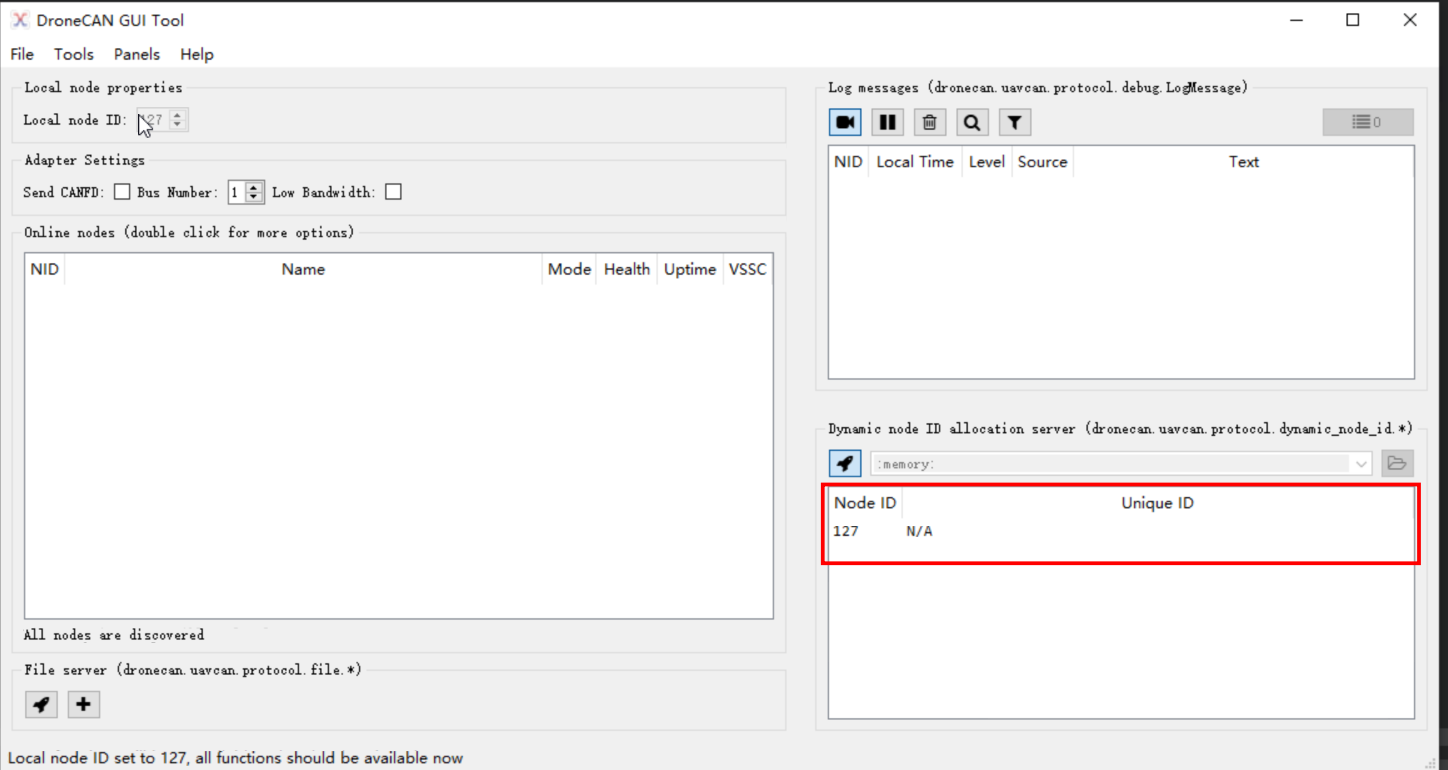Open log search with magnifier icon
Image resolution: width=1448 pixels, height=770 pixels.
971,122
